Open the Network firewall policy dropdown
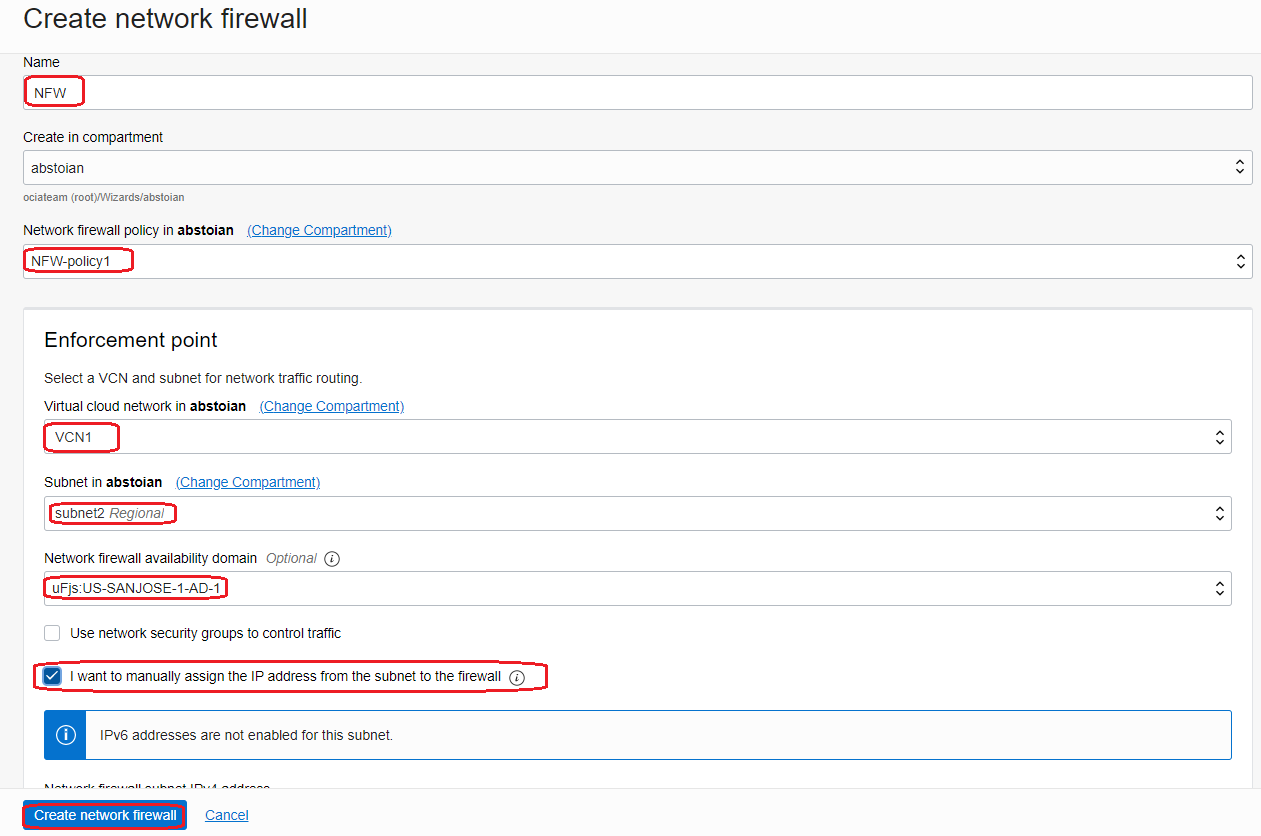This screenshot has width=1261, height=836. [x=637, y=261]
